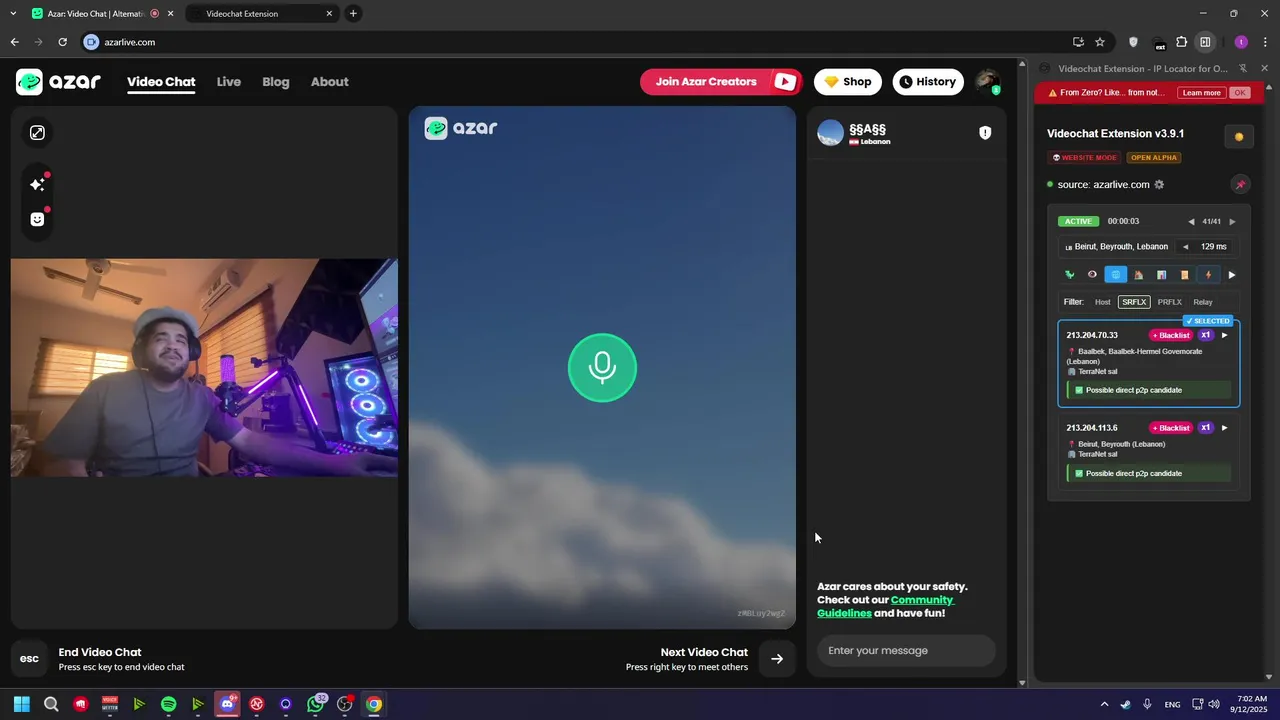Open the Windows Start menu
Viewport: 1280px width, 720px height.
coord(22,704)
